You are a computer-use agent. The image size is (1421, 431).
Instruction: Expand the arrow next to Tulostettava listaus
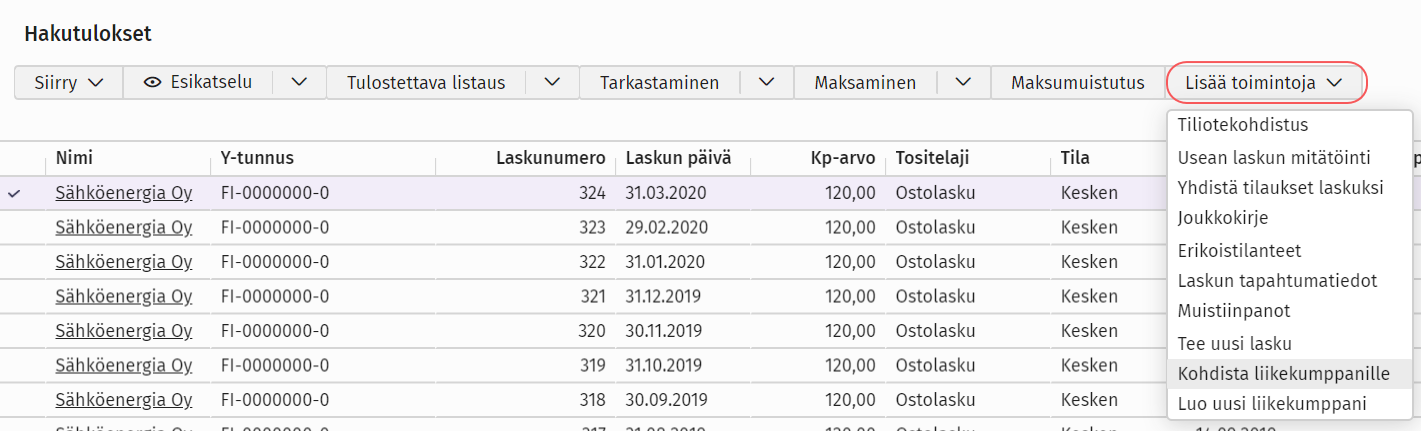[552, 83]
